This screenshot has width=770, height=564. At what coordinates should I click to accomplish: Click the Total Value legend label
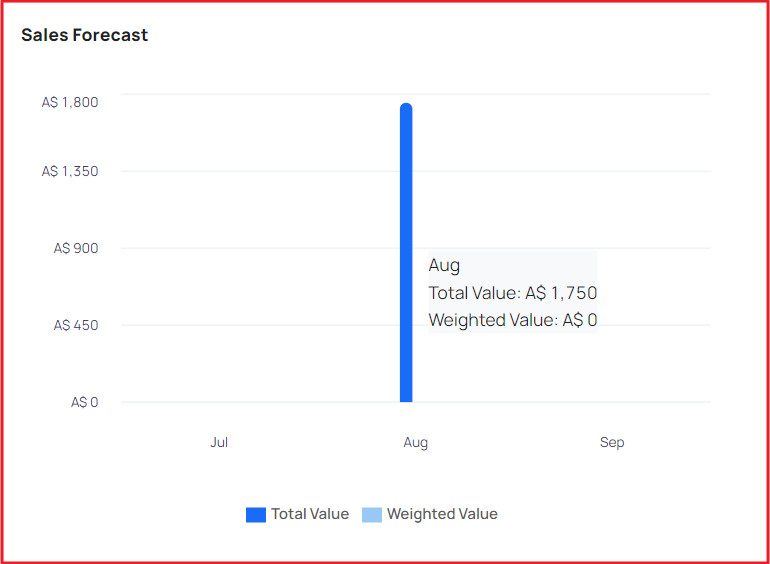coord(310,514)
